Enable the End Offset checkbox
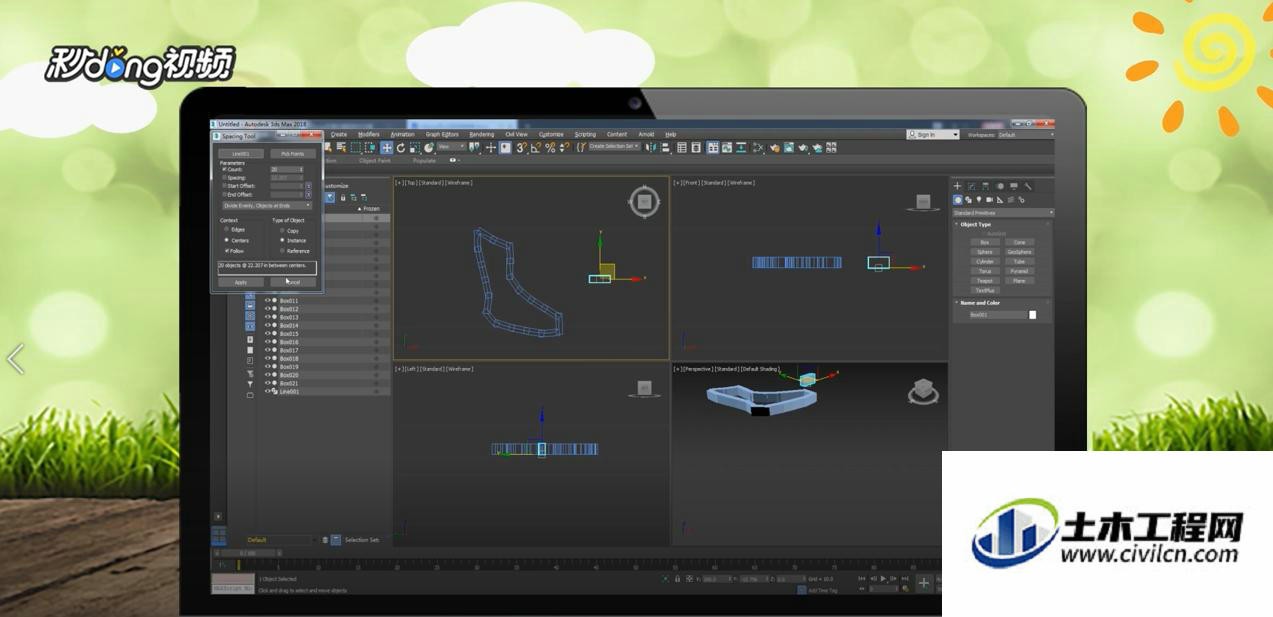 [224, 194]
